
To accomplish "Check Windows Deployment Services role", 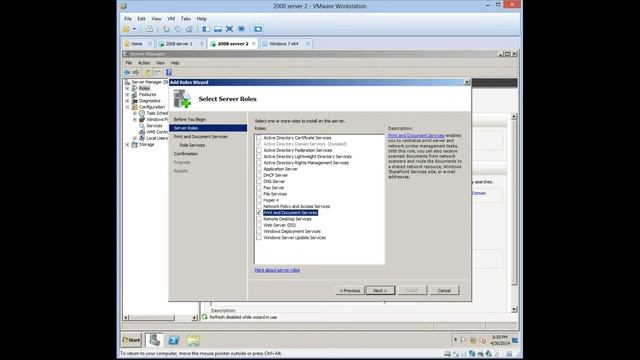I will 259,231.
